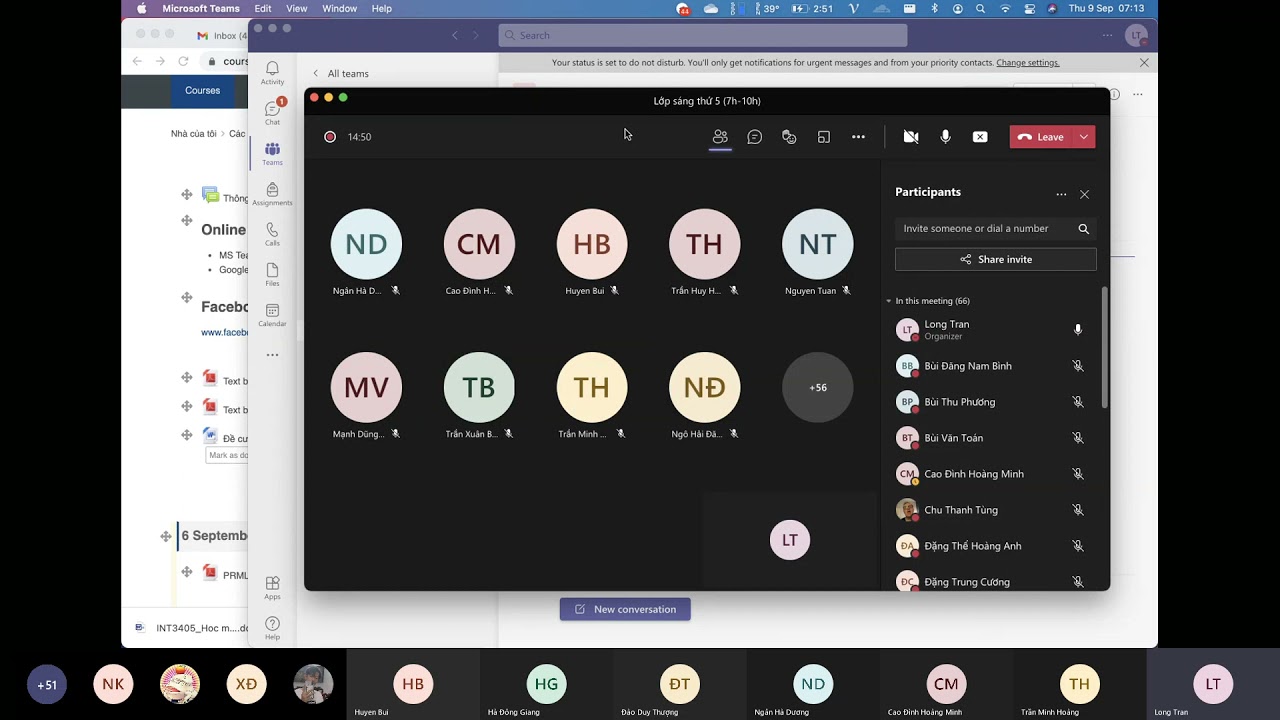Open Bluetooth menu bar icon
Screen dimensions: 1280x720
point(935,8)
